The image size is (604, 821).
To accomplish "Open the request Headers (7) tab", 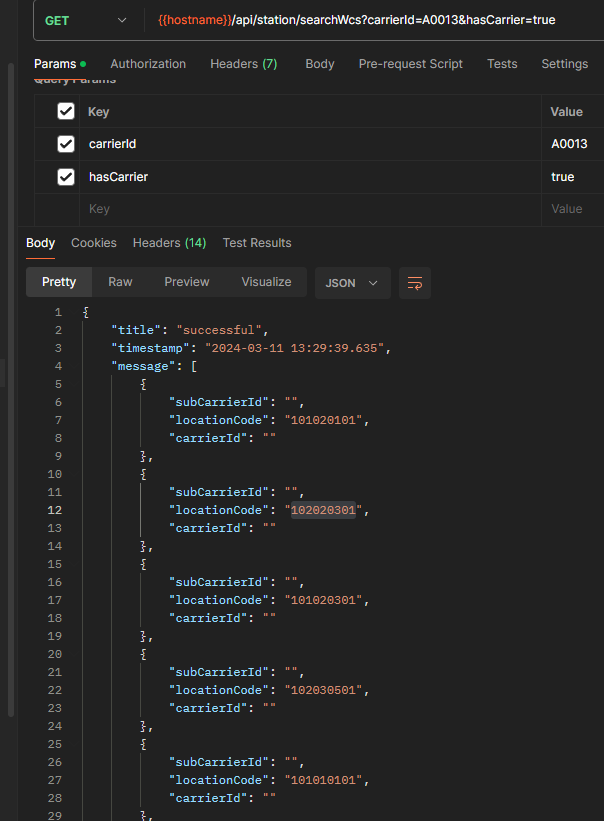I will [243, 64].
